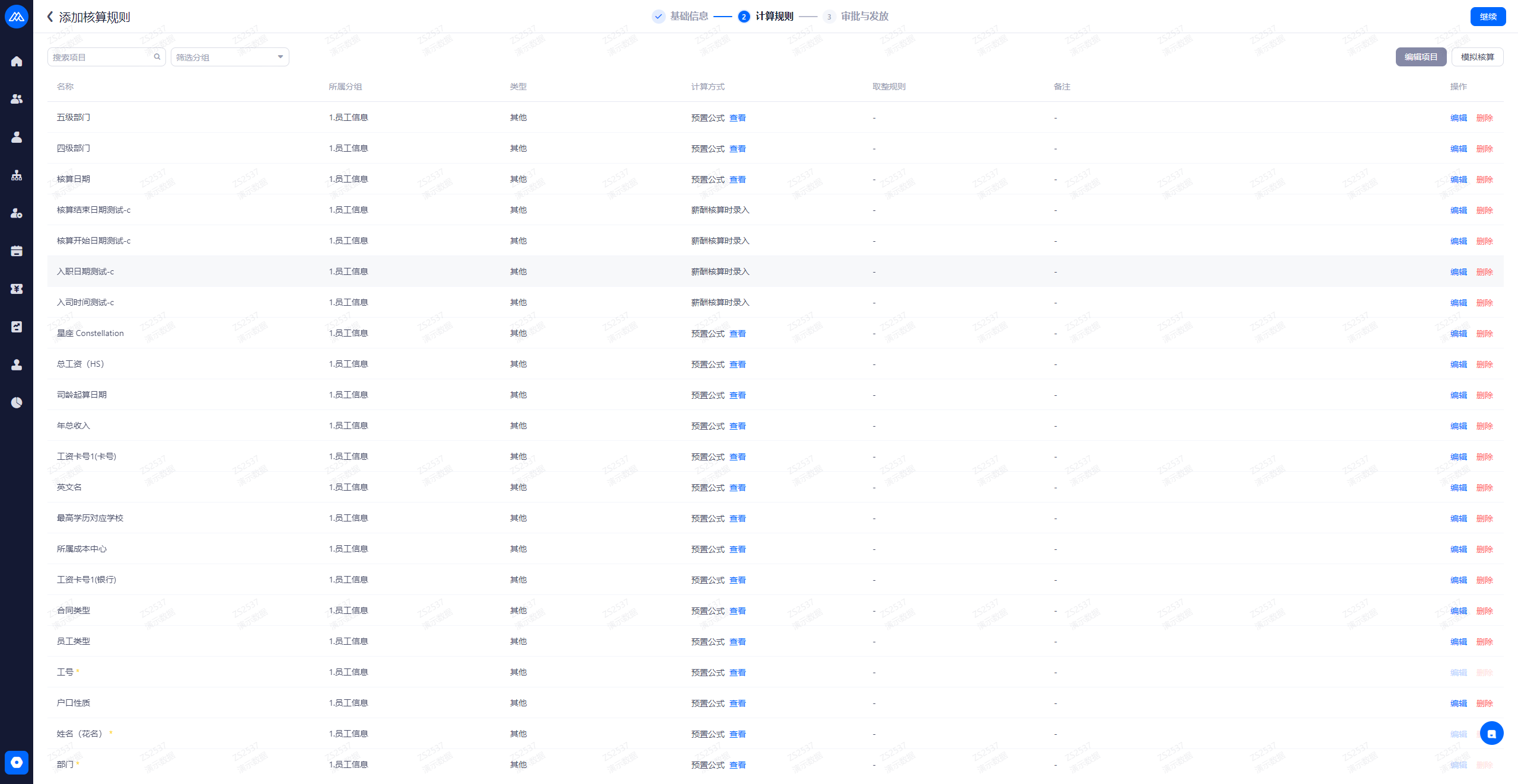Image resolution: width=1518 pixels, height=784 pixels.
Task: Click the 添加核算规则 page title
Action: (94, 17)
